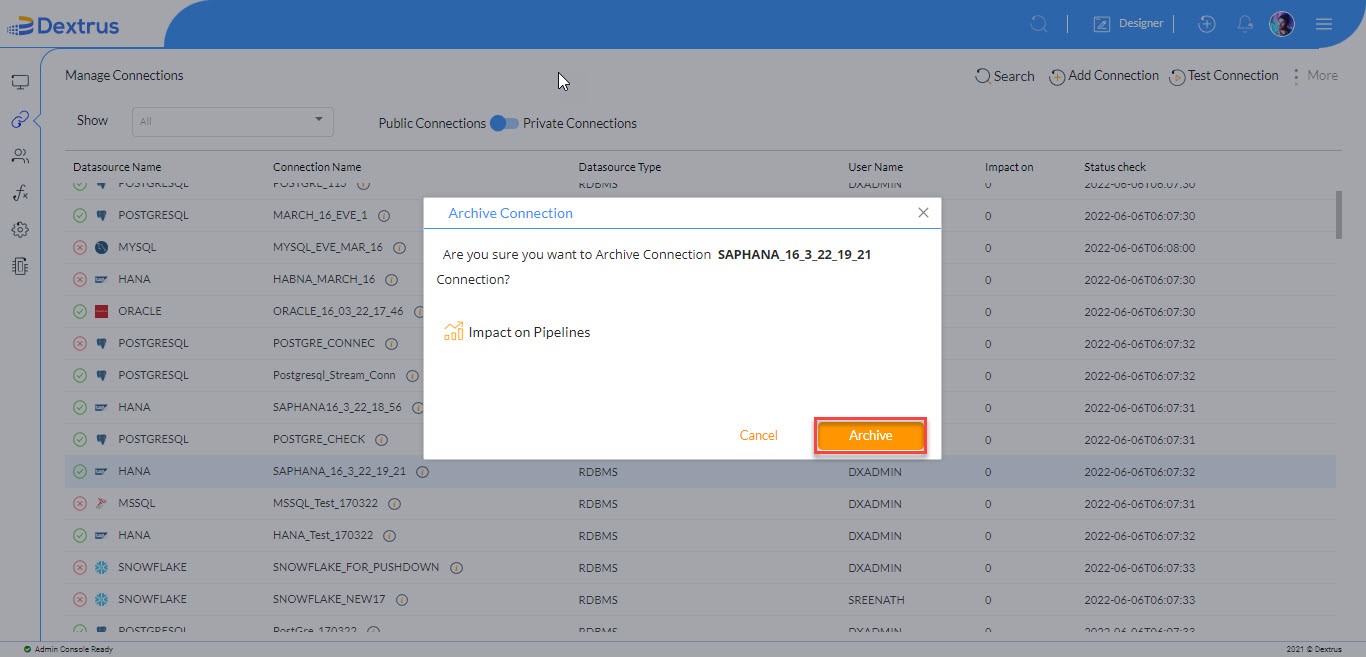1366x657 pixels.
Task: Select the ORACLE_16_03_22_17_46 connection name
Action: [338, 311]
